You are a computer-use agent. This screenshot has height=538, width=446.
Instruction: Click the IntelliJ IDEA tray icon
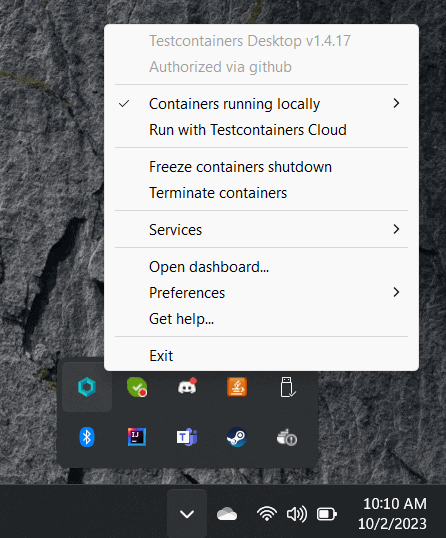(137, 437)
